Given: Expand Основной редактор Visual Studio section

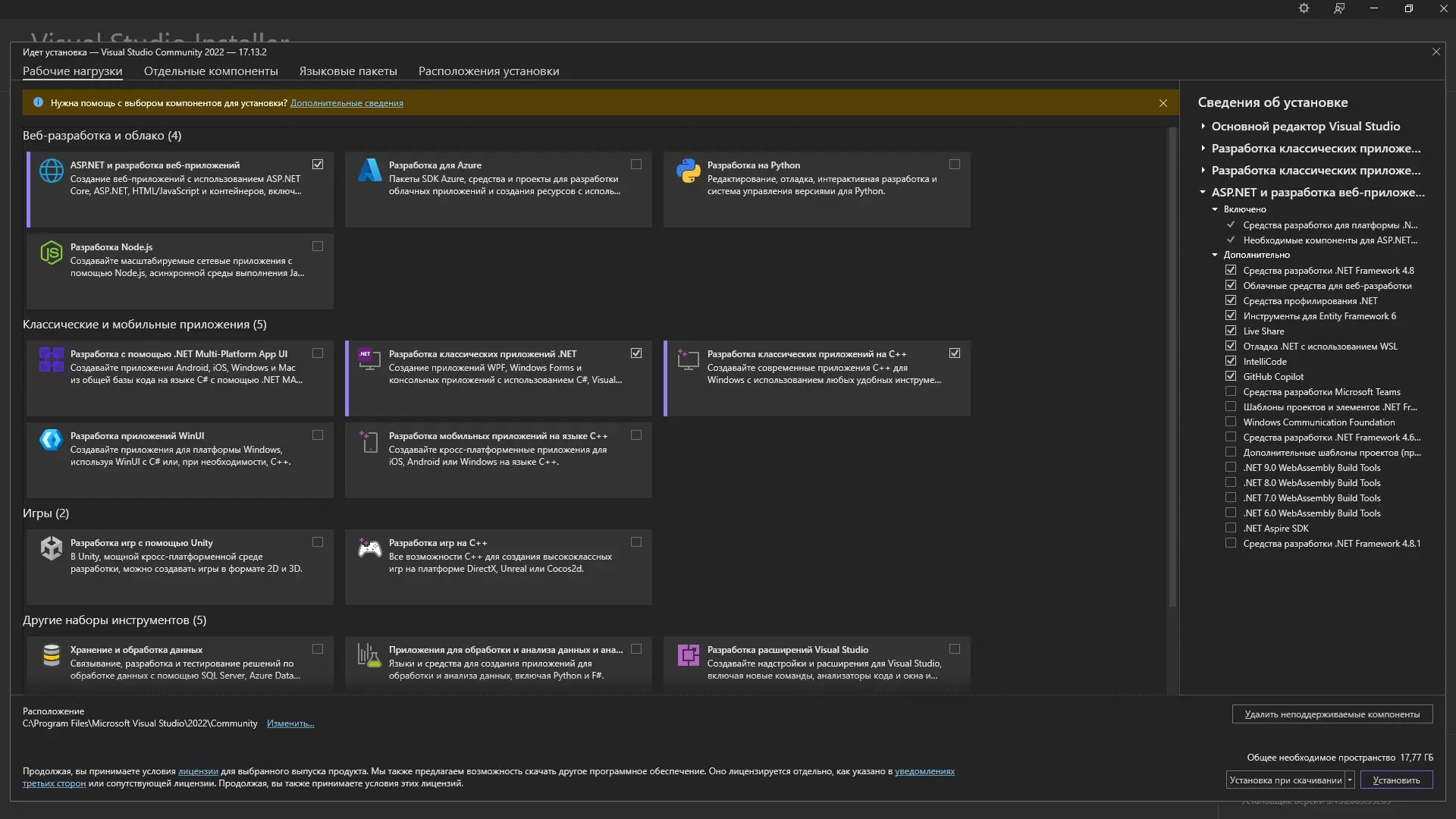Looking at the screenshot, I should point(1203,126).
